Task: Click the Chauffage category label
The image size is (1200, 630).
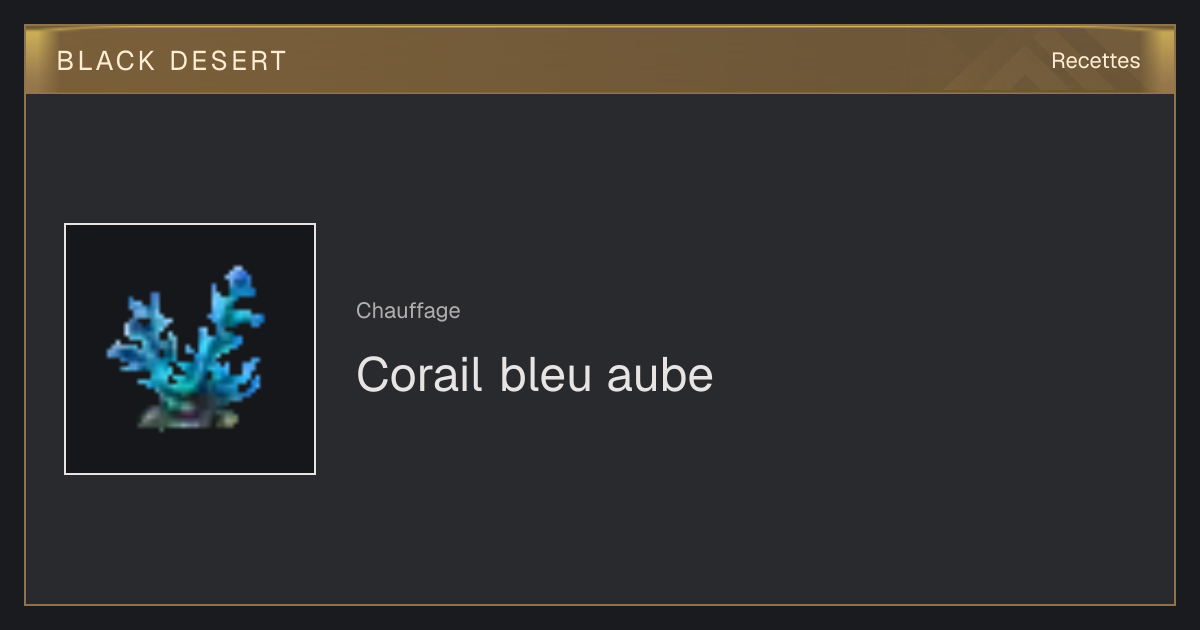Action: 408,311
